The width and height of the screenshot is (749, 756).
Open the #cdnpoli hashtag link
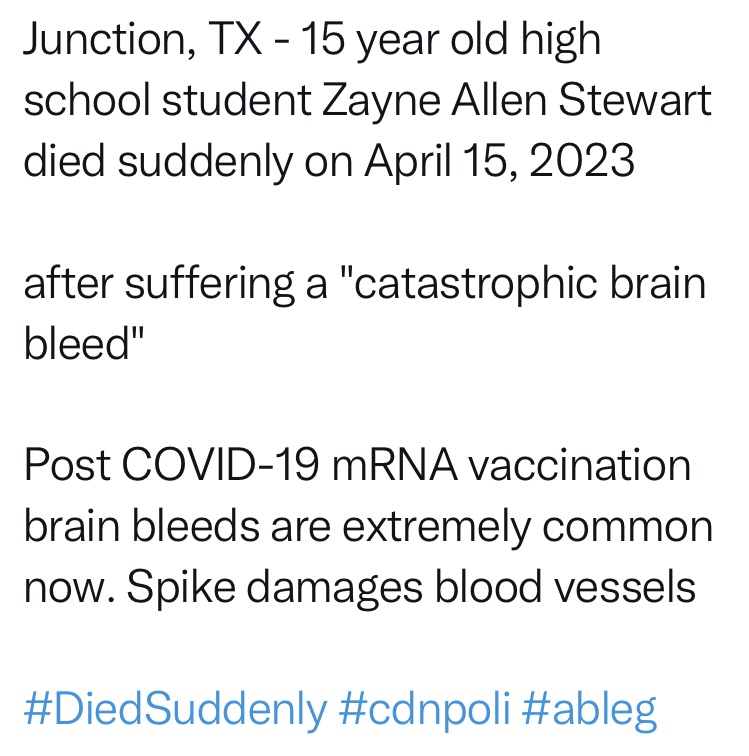point(424,710)
